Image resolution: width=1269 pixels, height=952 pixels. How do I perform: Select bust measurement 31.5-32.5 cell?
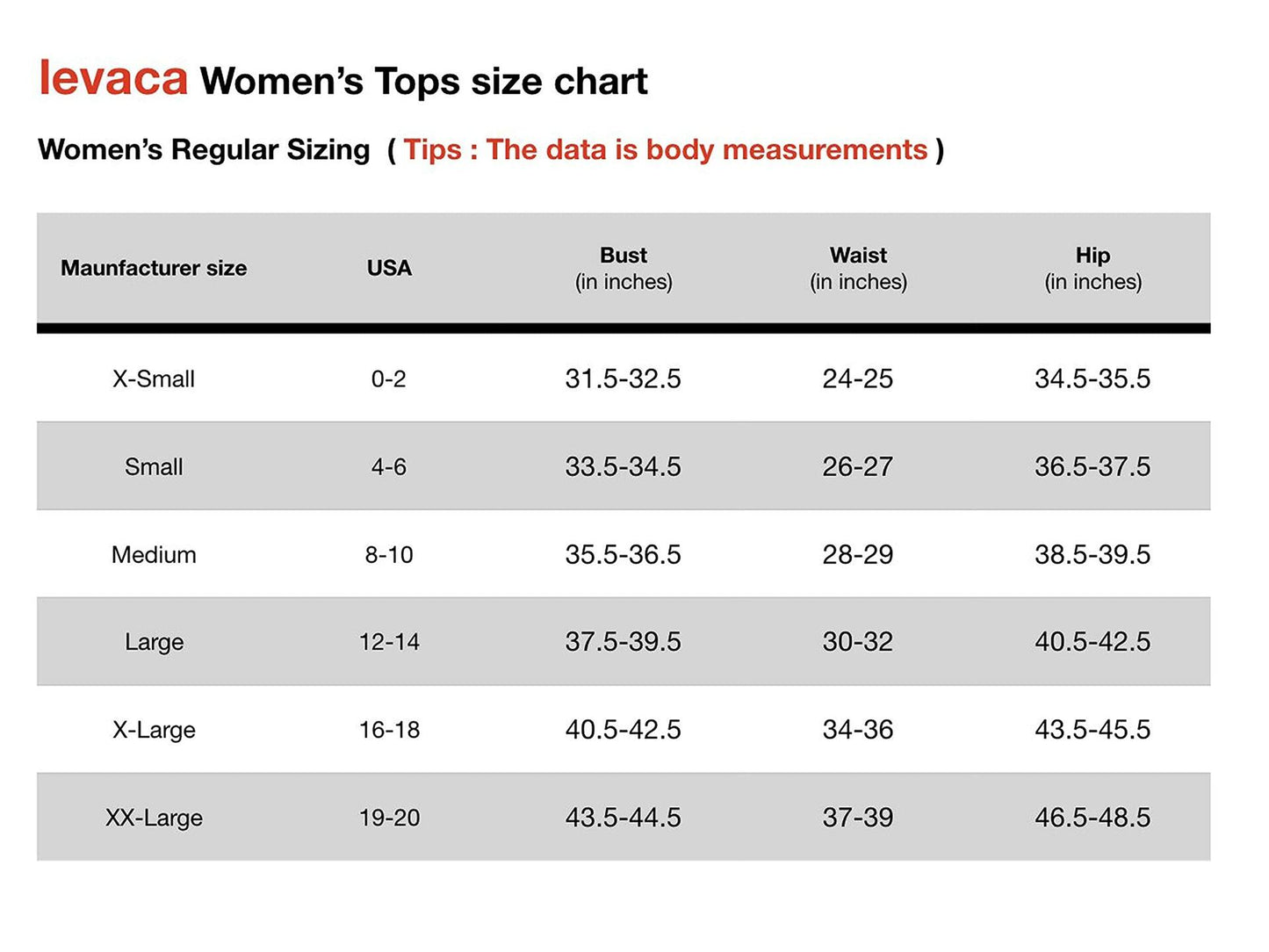coord(623,379)
